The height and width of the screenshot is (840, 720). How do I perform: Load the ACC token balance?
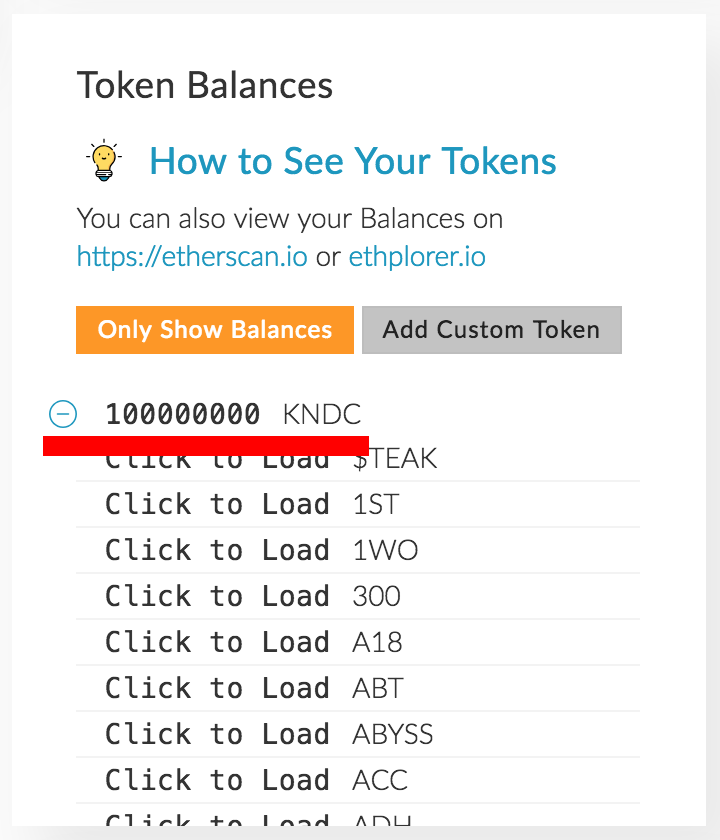point(217,780)
